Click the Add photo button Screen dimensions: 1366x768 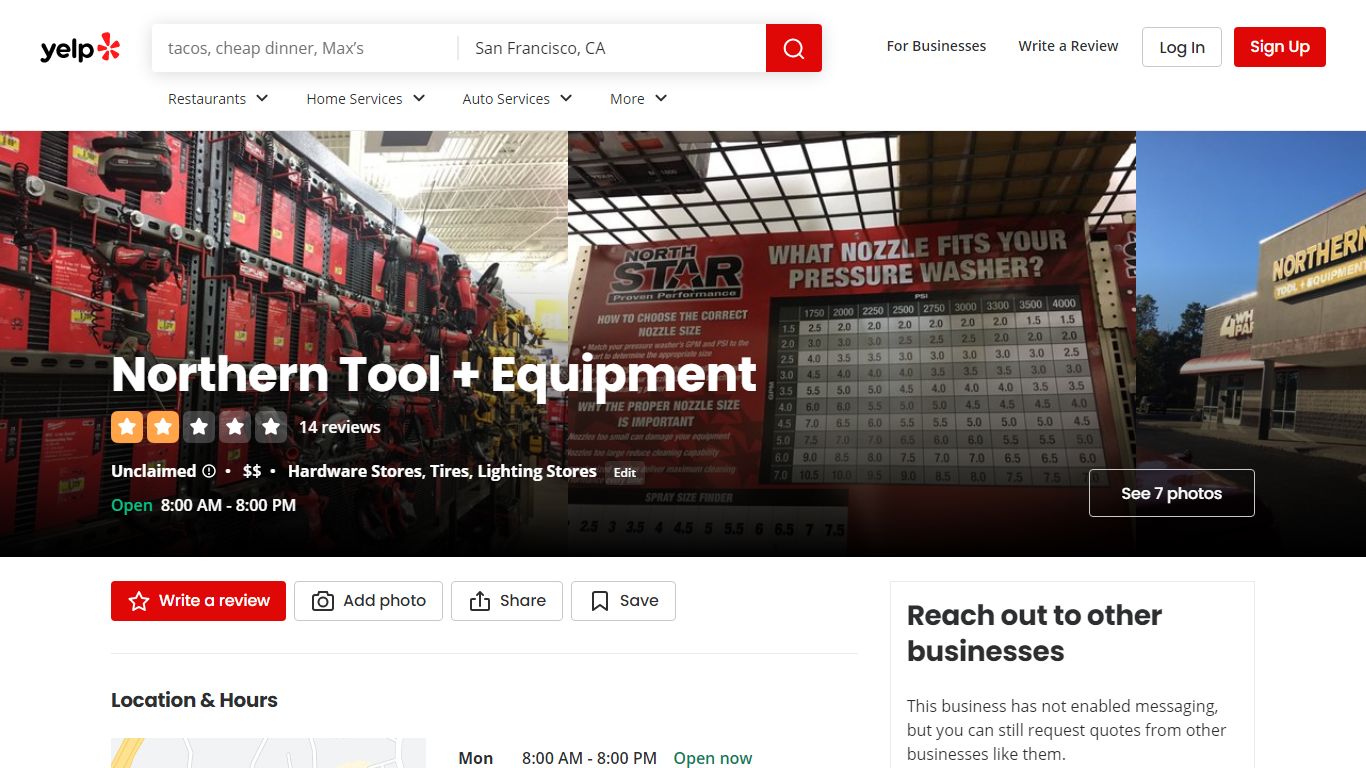point(368,601)
